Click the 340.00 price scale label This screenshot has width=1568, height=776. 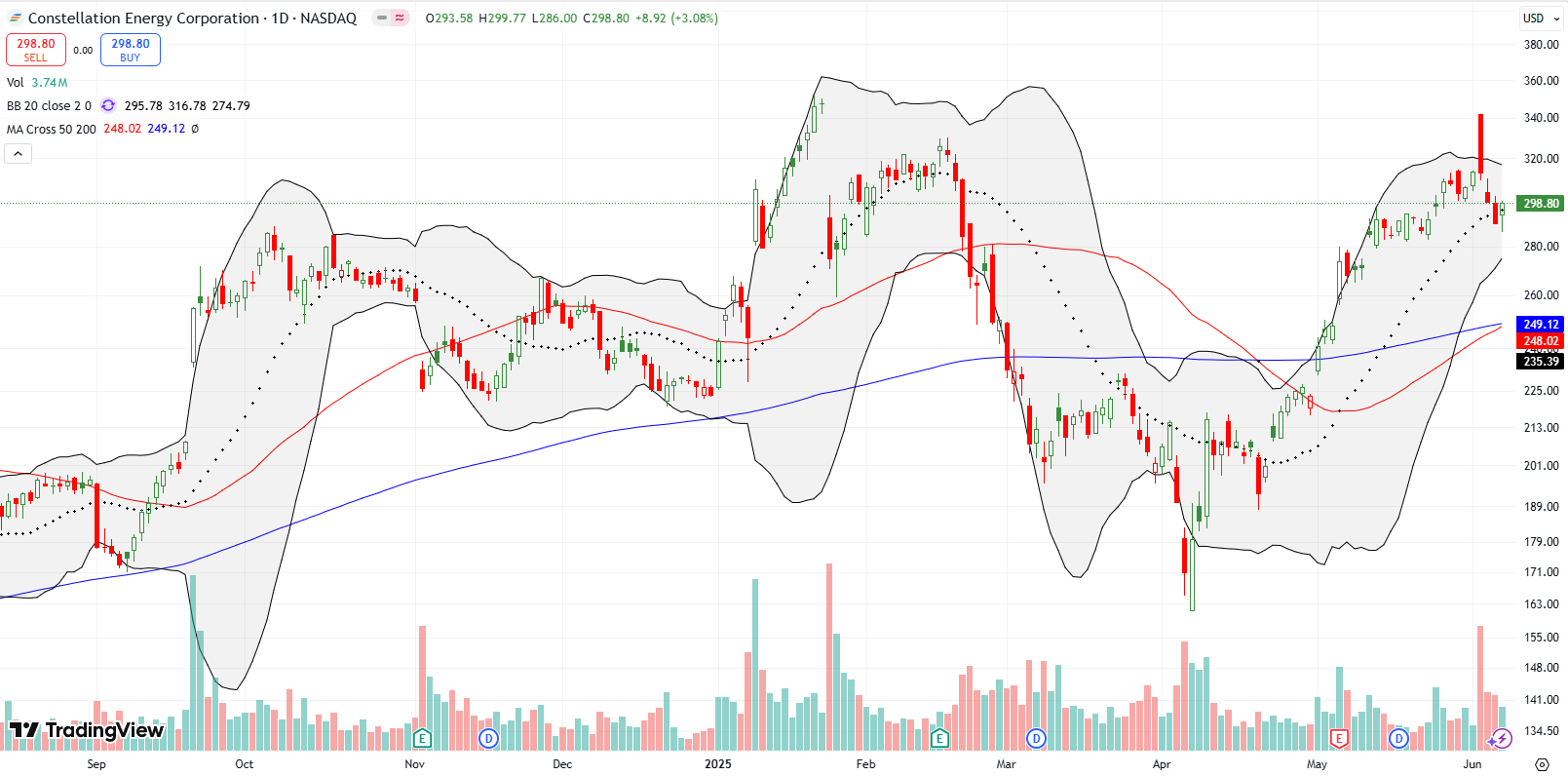pos(1542,118)
